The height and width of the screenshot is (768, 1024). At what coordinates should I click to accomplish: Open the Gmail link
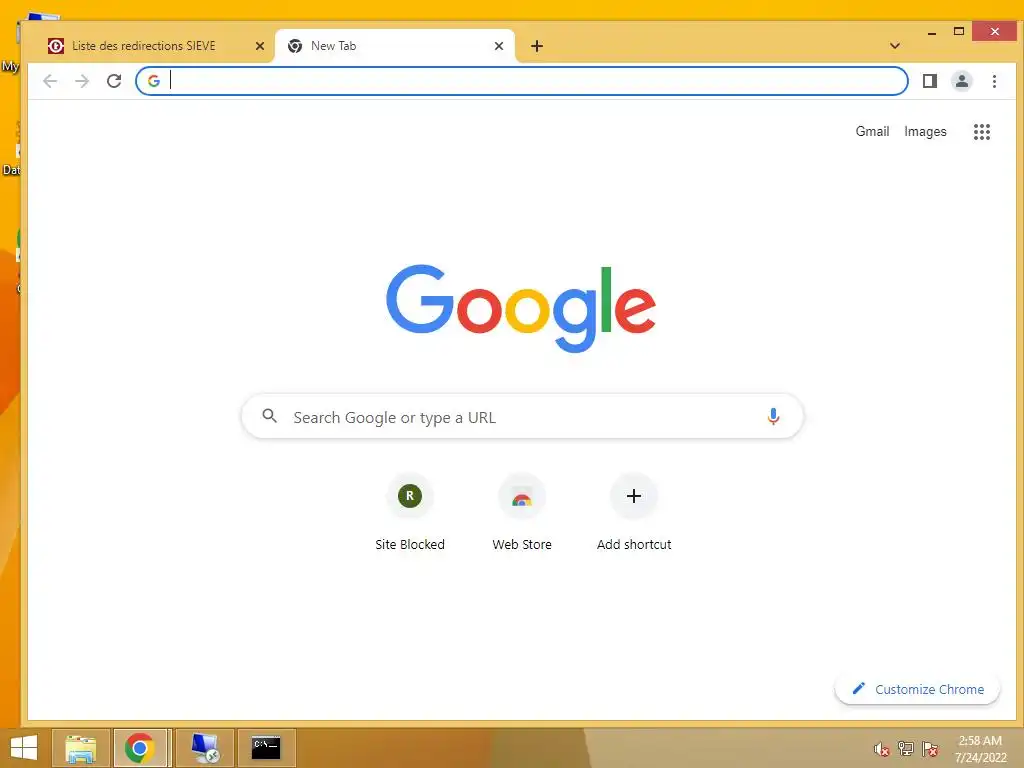click(872, 131)
